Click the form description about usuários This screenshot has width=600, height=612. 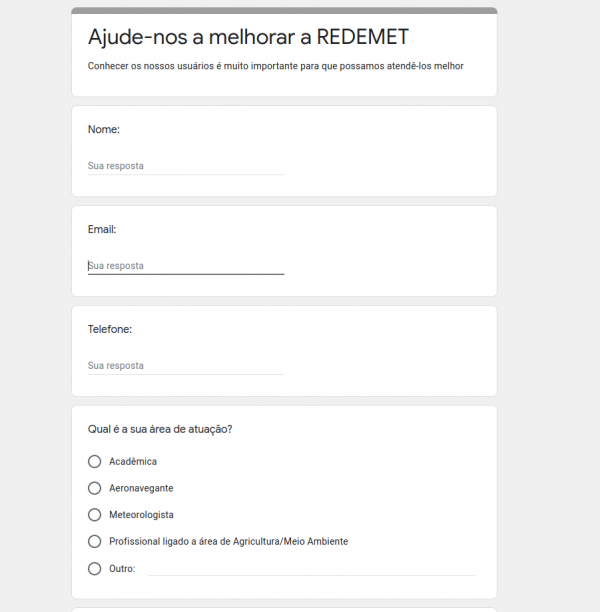click(x=275, y=66)
